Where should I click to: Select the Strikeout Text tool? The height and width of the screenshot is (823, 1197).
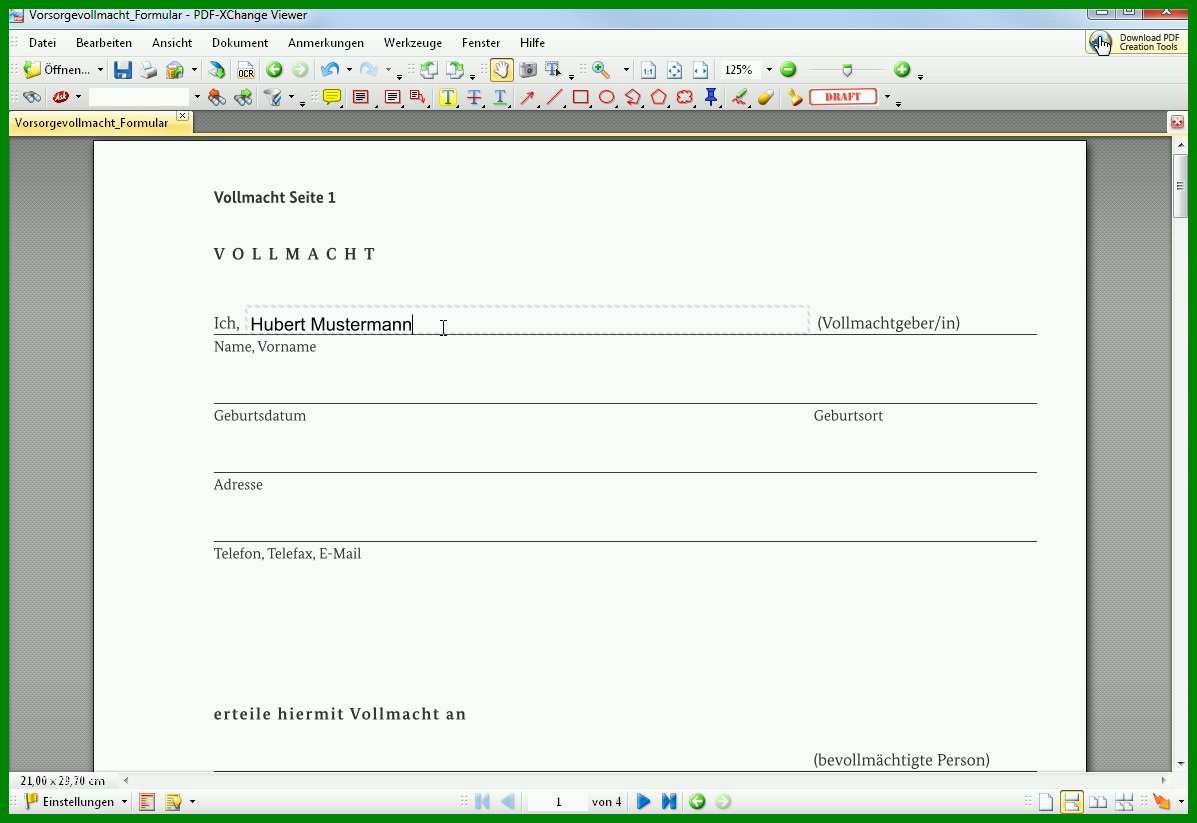(474, 97)
